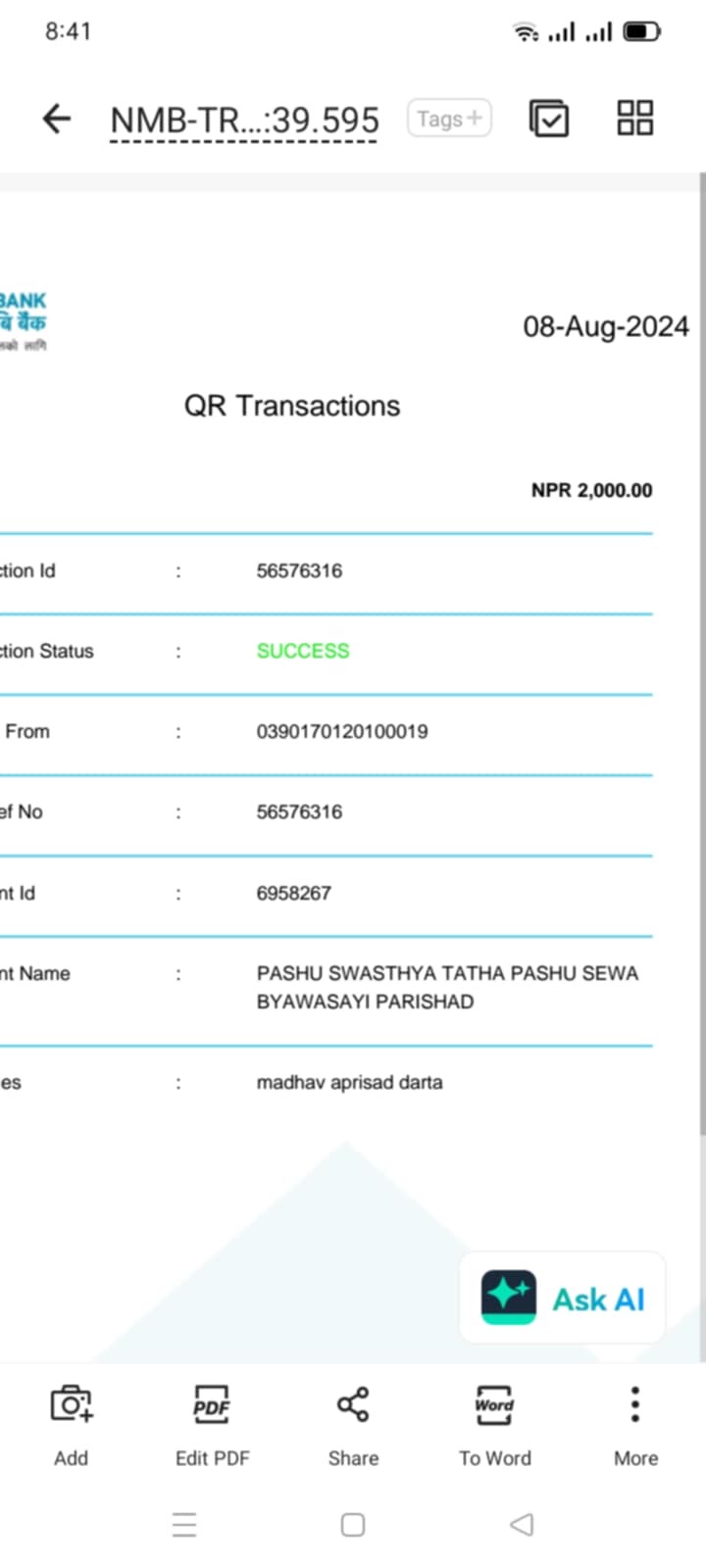This screenshot has height=1568, width=706.
Task: Tap the 08-Aug-2024 date text
Action: (x=606, y=327)
